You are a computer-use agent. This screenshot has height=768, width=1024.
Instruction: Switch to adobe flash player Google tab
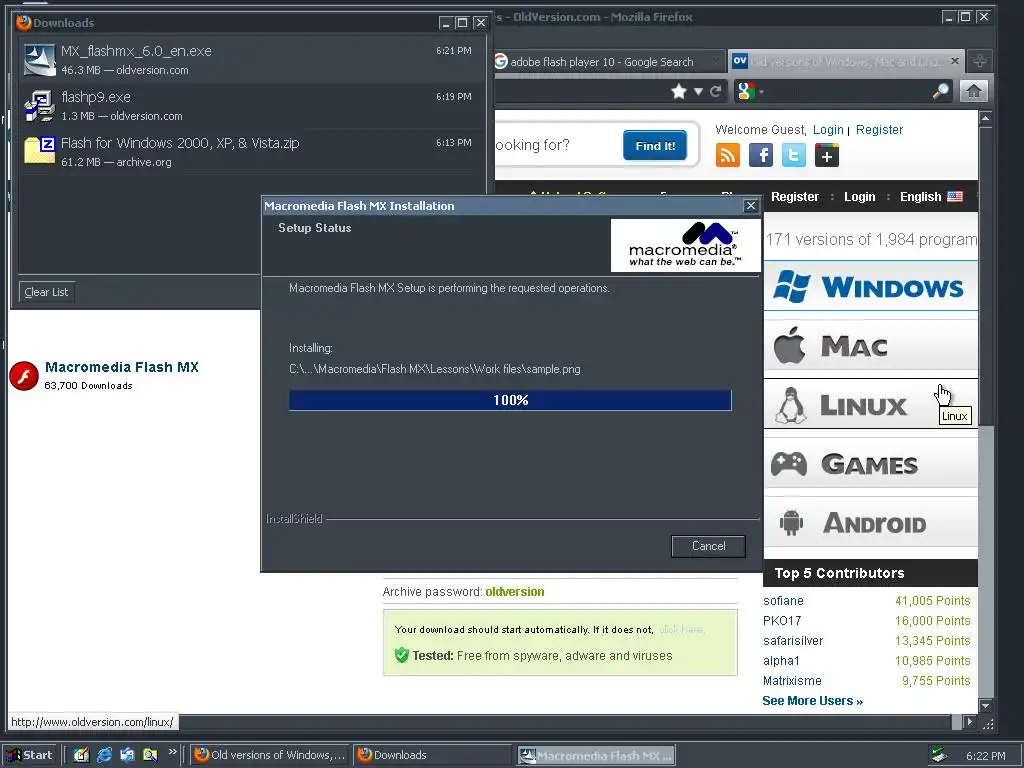pos(609,61)
